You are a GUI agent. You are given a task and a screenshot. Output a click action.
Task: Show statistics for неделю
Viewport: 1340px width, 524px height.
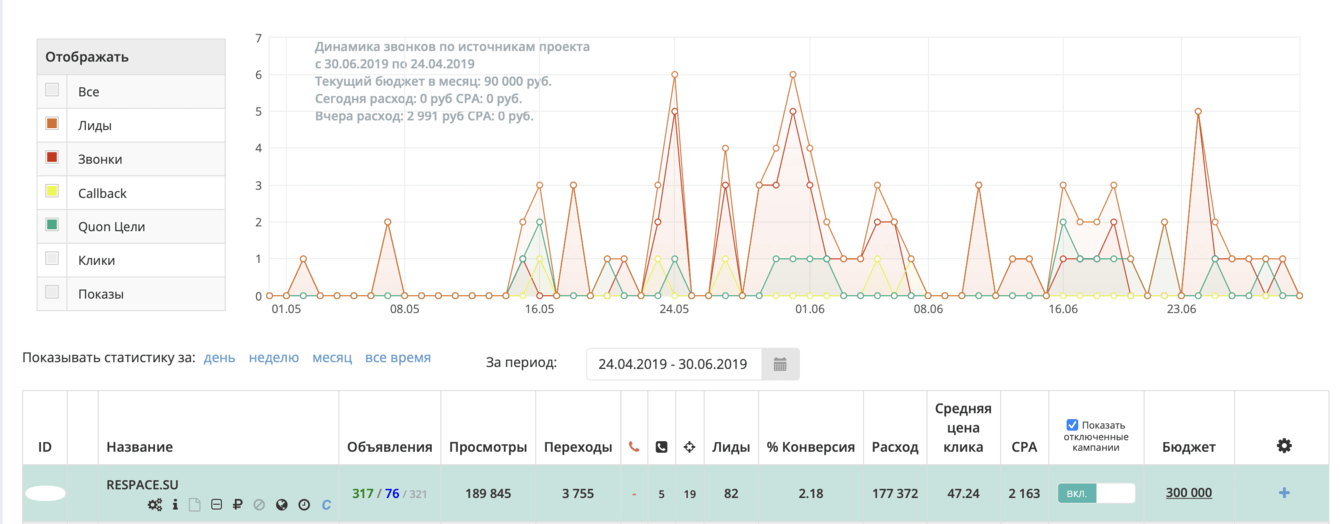tap(274, 357)
